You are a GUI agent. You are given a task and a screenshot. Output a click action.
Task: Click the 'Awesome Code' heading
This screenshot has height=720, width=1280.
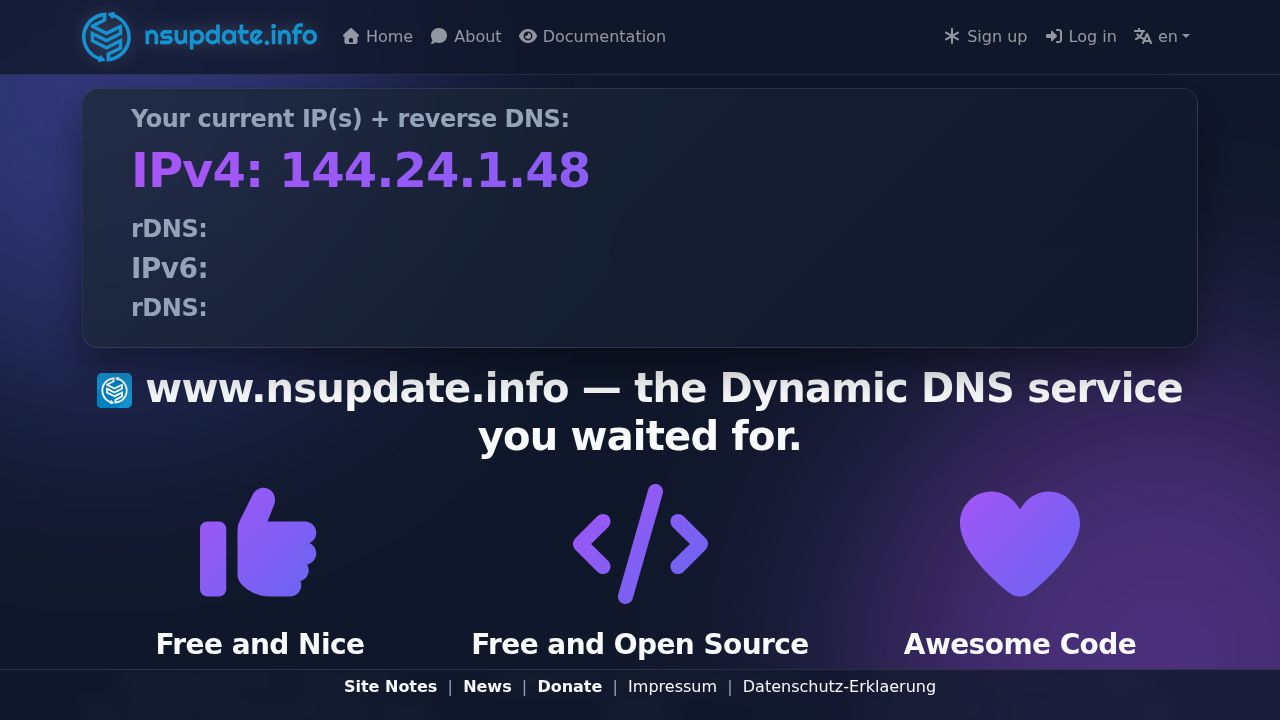click(1020, 644)
